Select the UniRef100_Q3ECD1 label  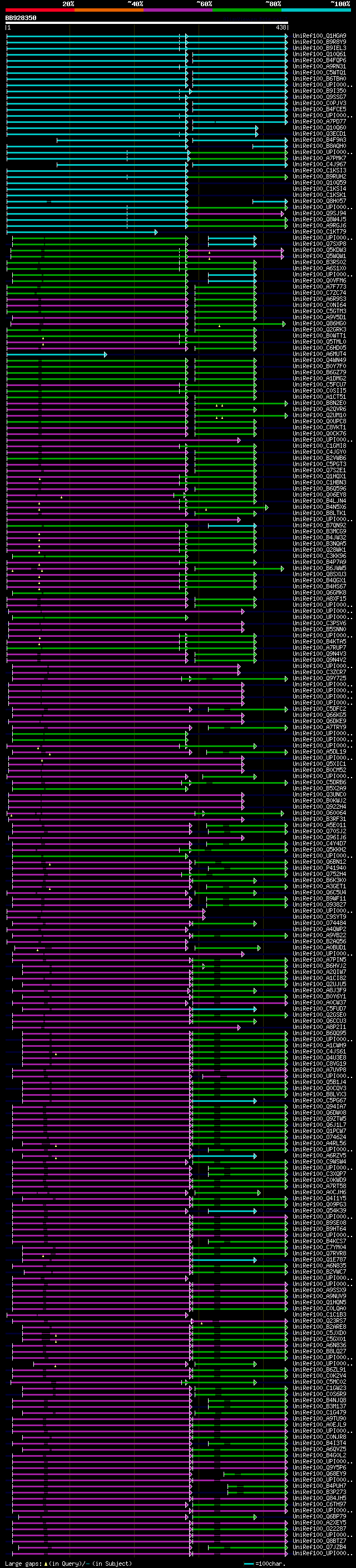(319, 134)
